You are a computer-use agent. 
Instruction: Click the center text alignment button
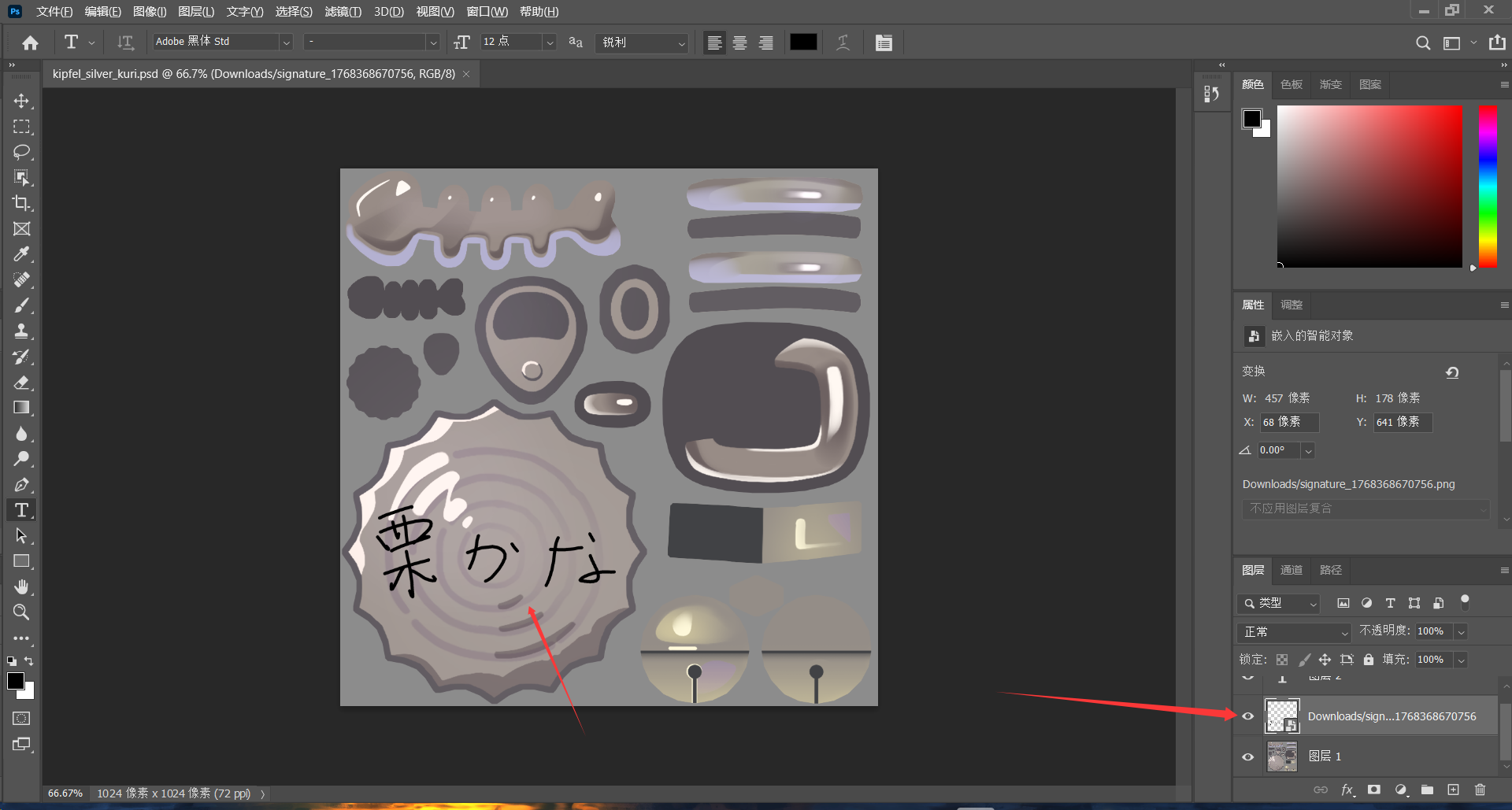[739, 43]
